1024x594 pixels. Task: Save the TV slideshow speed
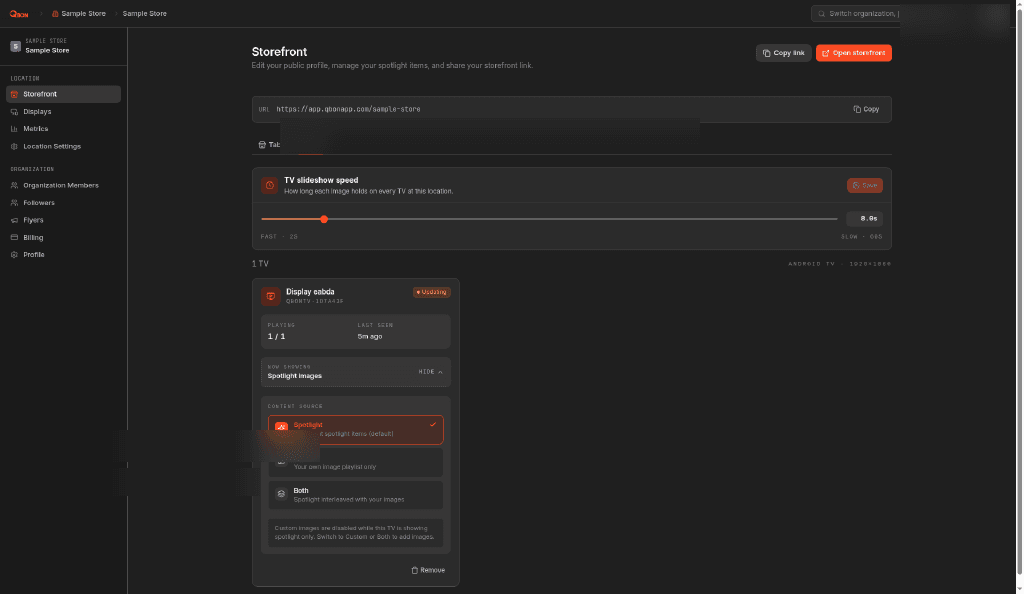coord(865,185)
